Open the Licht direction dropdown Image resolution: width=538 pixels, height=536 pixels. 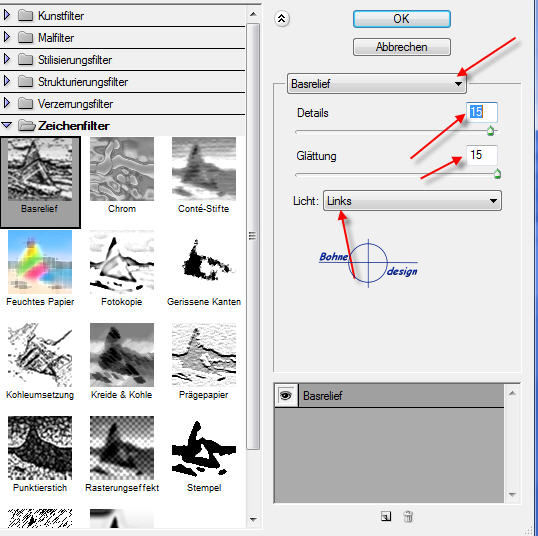coord(412,201)
